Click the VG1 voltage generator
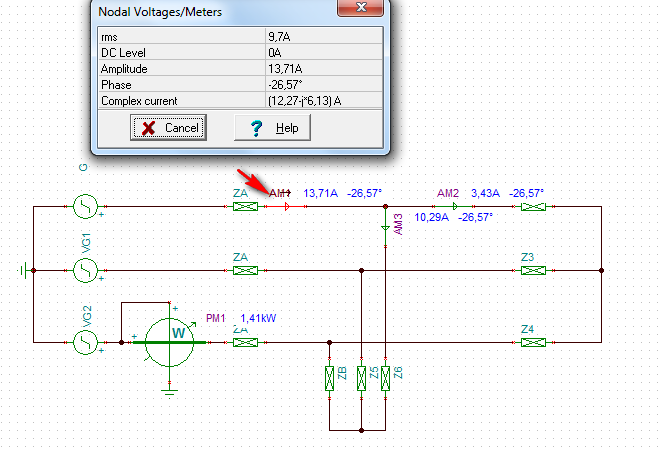The image size is (664, 453). pyautogui.click(x=84, y=270)
